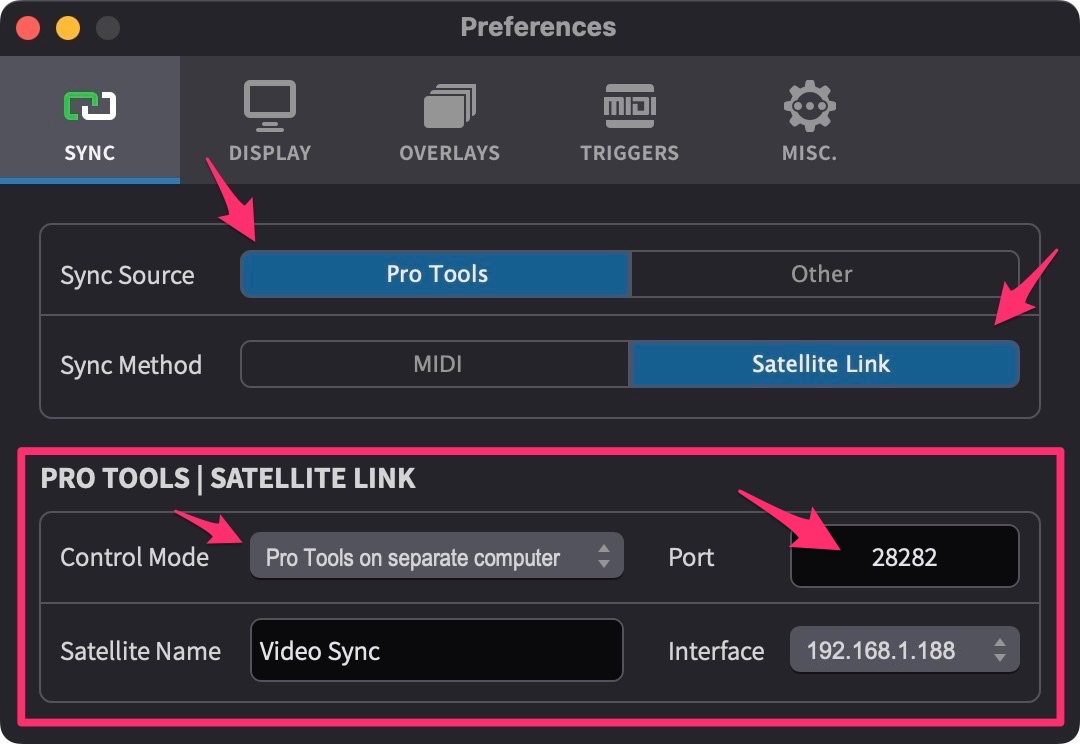Click the PRO TOOLS | SATELLITE LINK heading
Image resolution: width=1080 pixels, height=744 pixels.
coord(228,479)
